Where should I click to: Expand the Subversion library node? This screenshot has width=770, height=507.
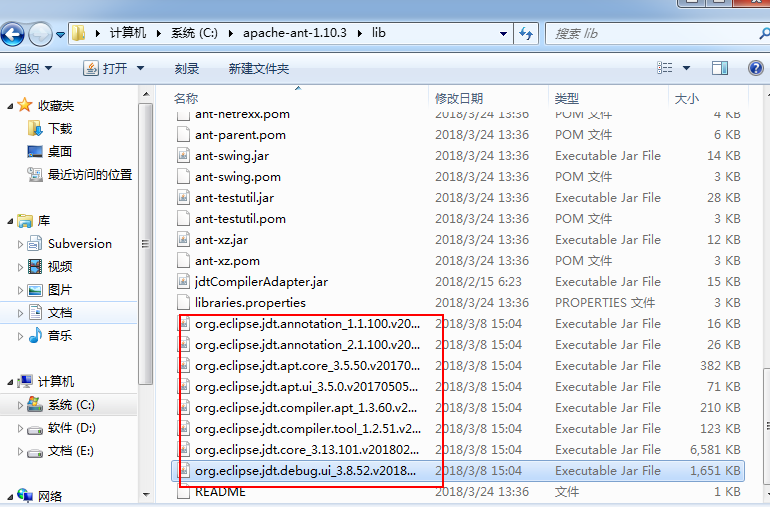(20, 244)
